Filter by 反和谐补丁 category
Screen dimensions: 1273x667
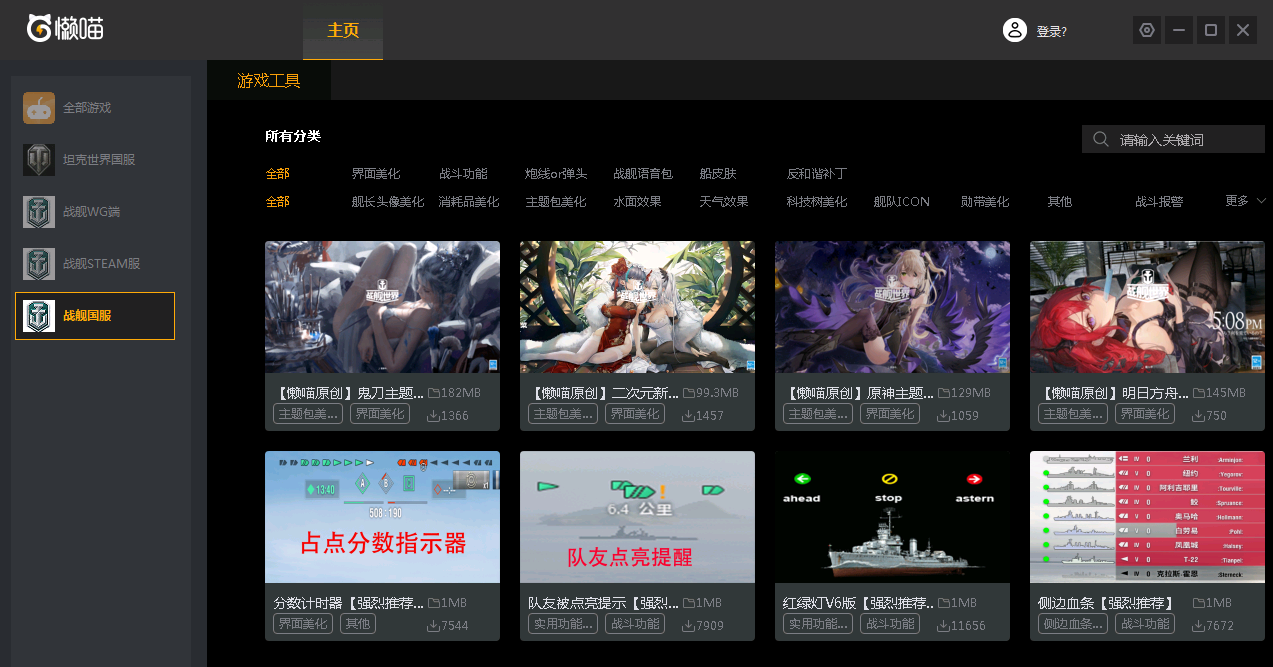817,174
